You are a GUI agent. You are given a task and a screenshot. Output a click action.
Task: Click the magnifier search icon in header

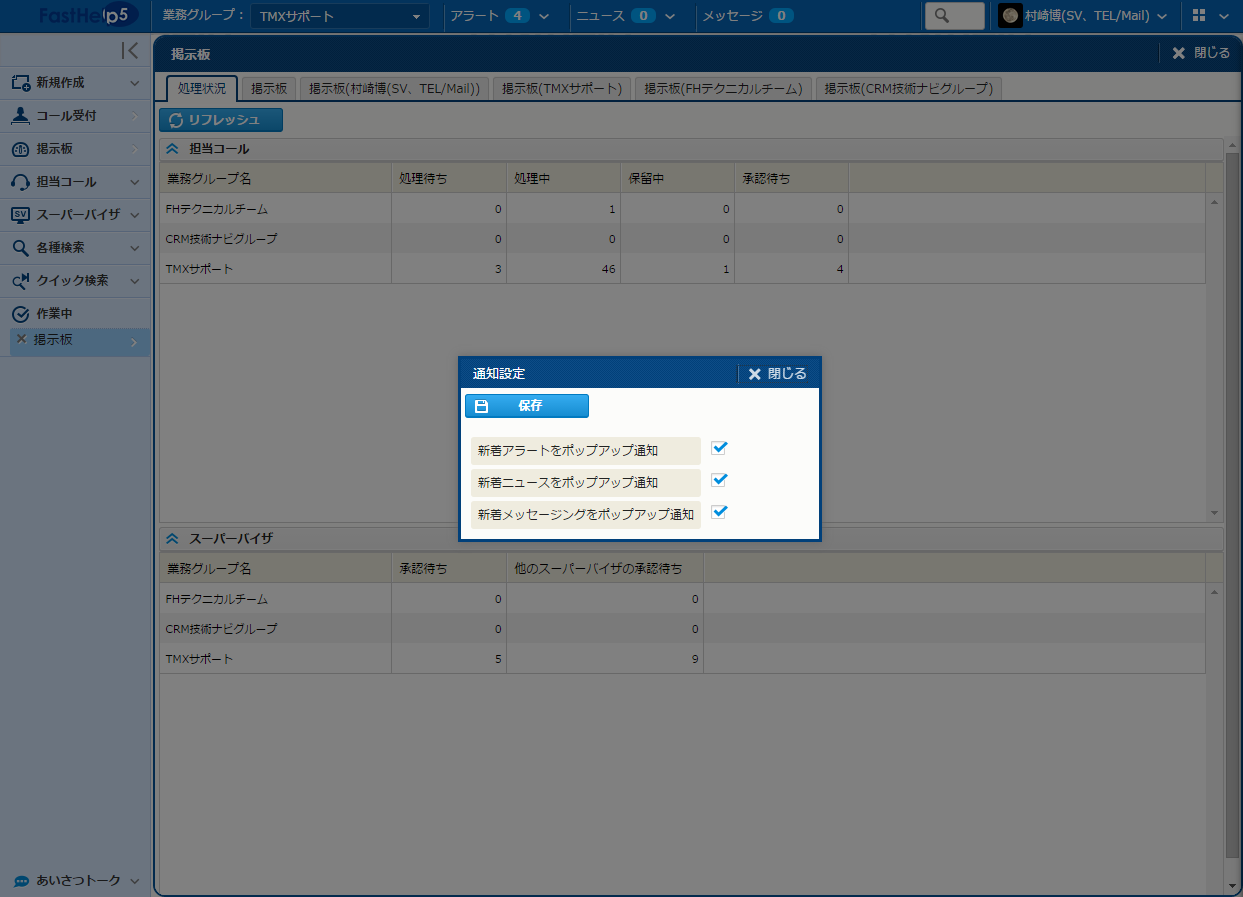(940, 16)
